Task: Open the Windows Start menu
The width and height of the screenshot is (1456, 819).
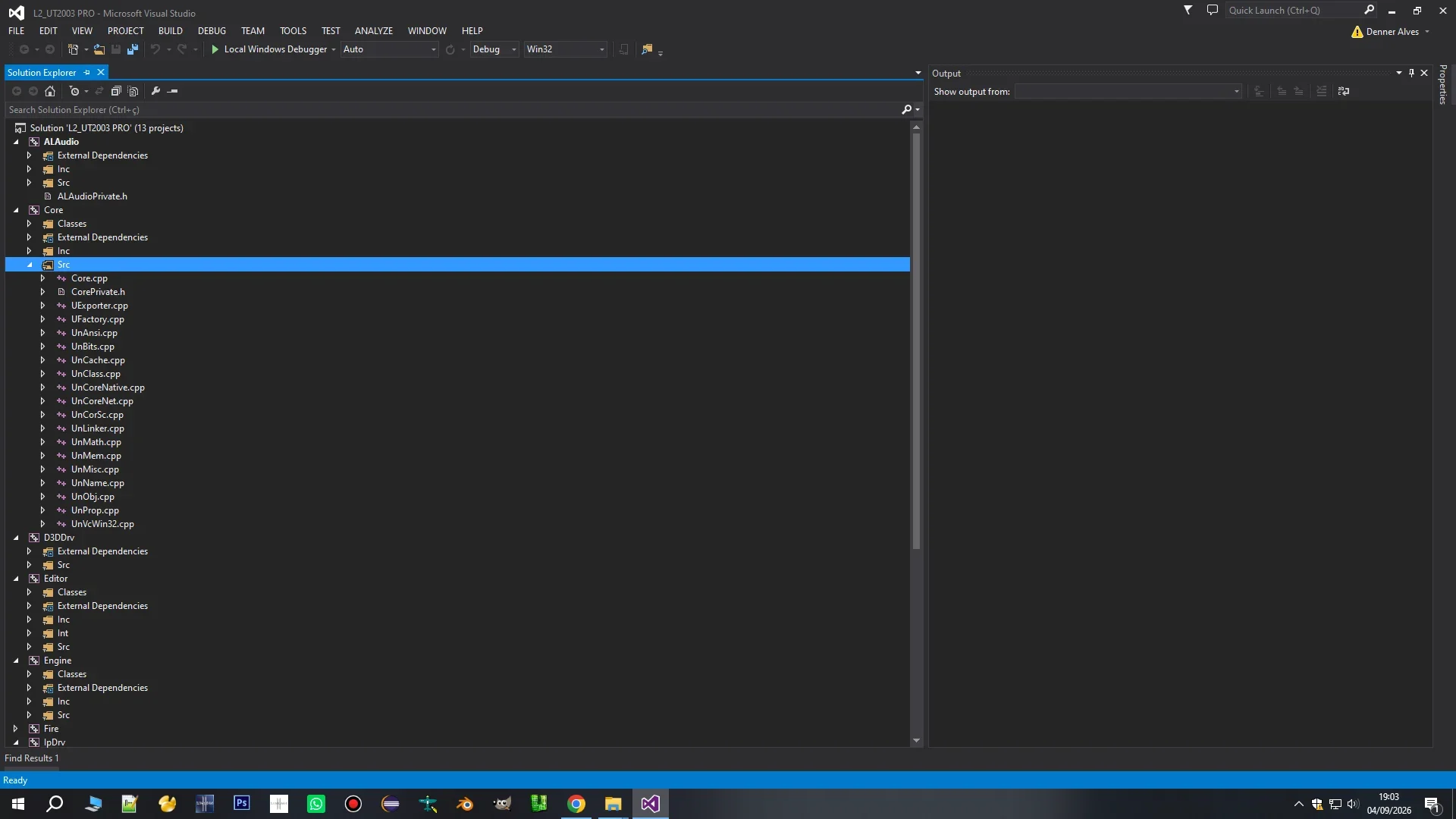Action: coord(18,804)
